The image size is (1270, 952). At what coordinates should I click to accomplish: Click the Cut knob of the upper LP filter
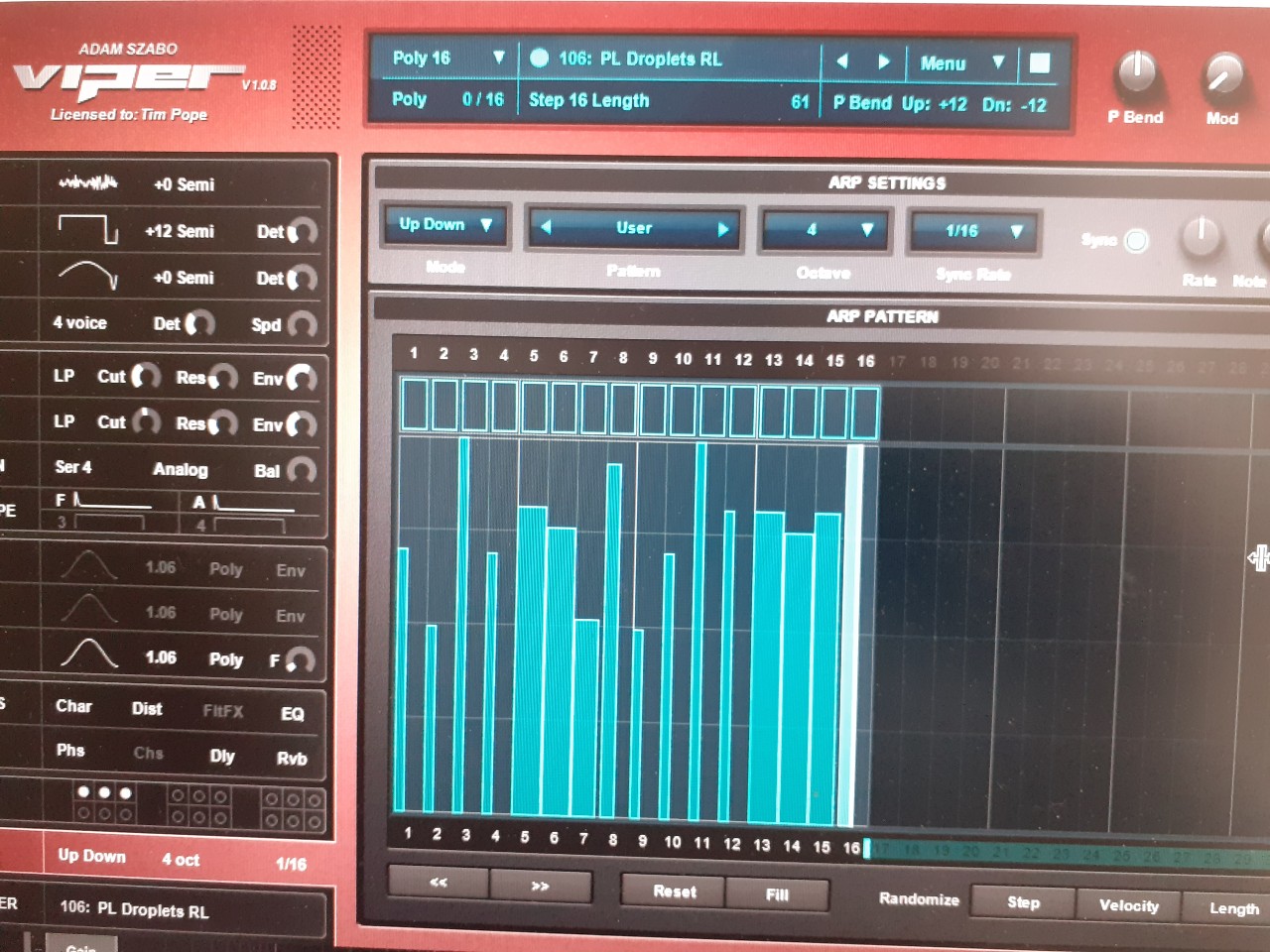click(x=146, y=377)
